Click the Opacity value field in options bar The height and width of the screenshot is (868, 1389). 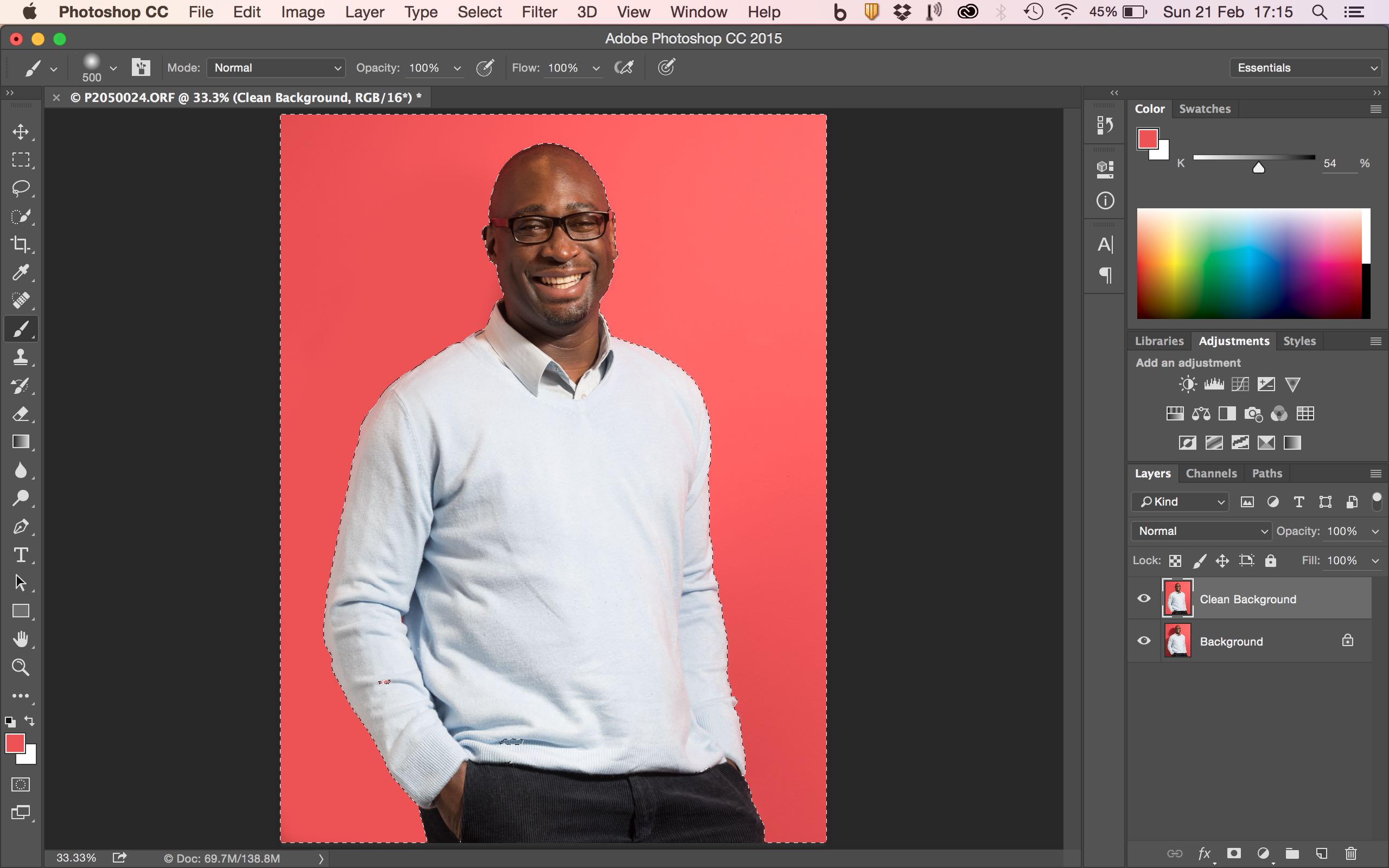[x=425, y=68]
